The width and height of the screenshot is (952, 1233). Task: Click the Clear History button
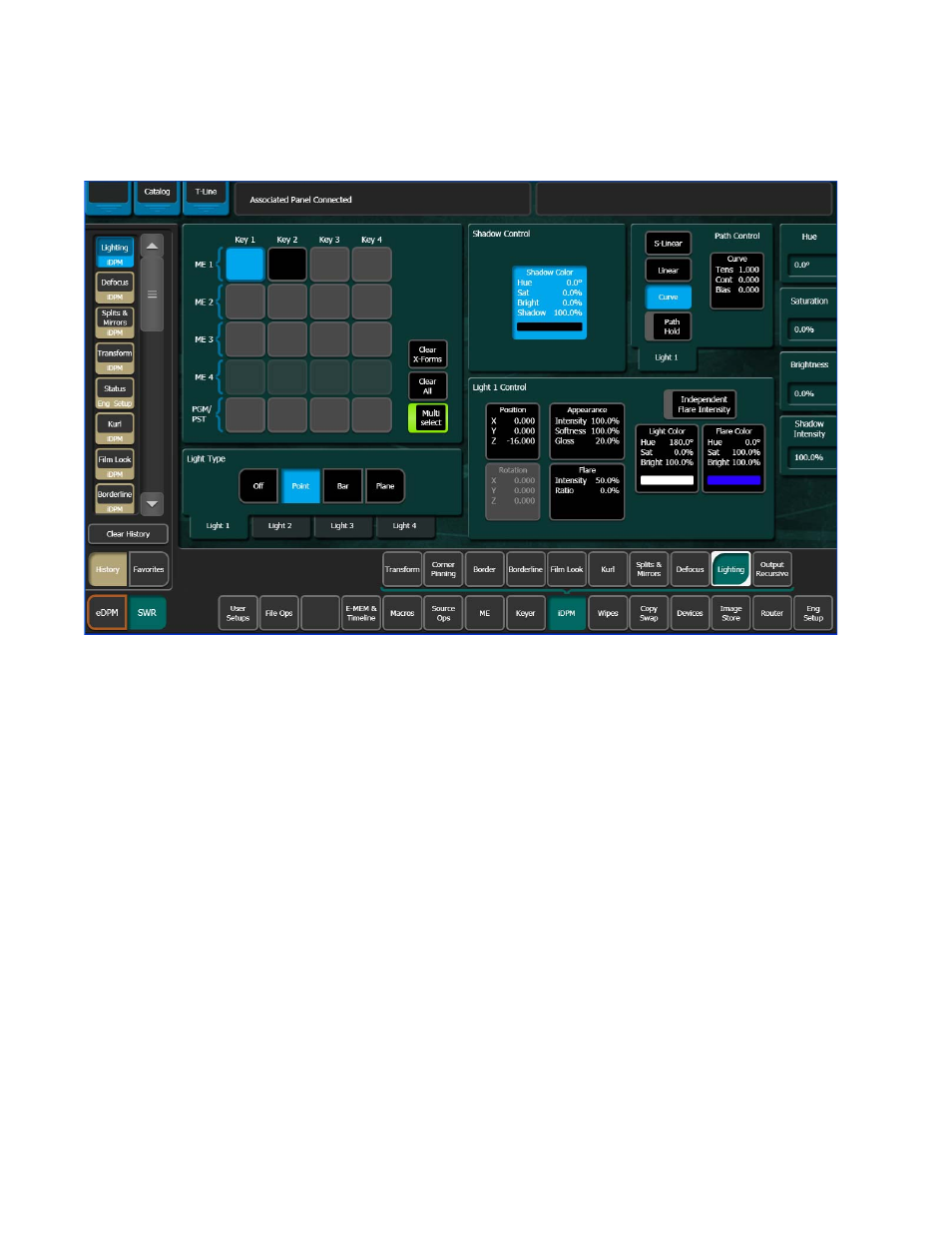tap(129, 534)
